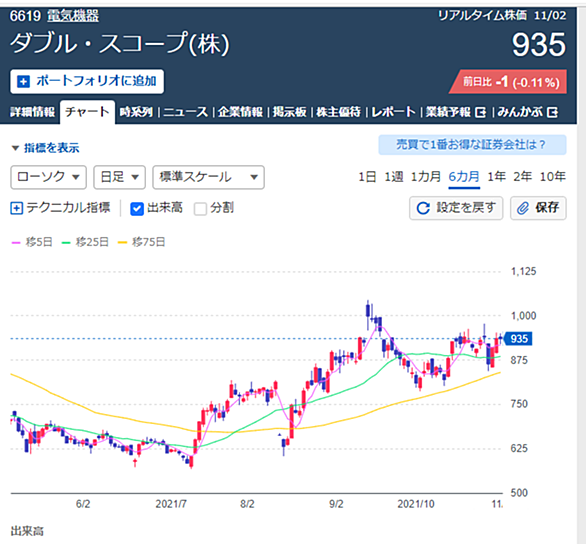The image size is (586, 544).
Task: Set chart range to 1年
Action: click(497, 176)
